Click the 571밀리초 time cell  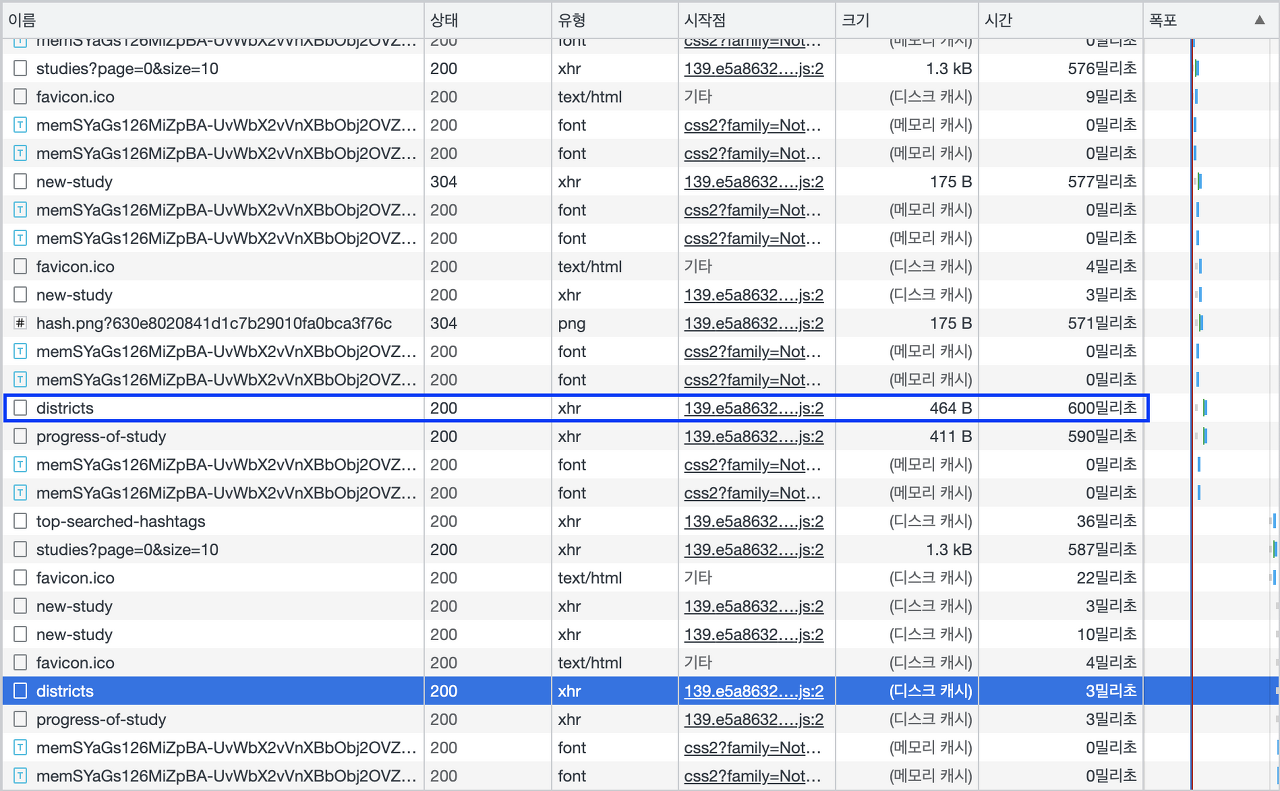point(1061,324)
